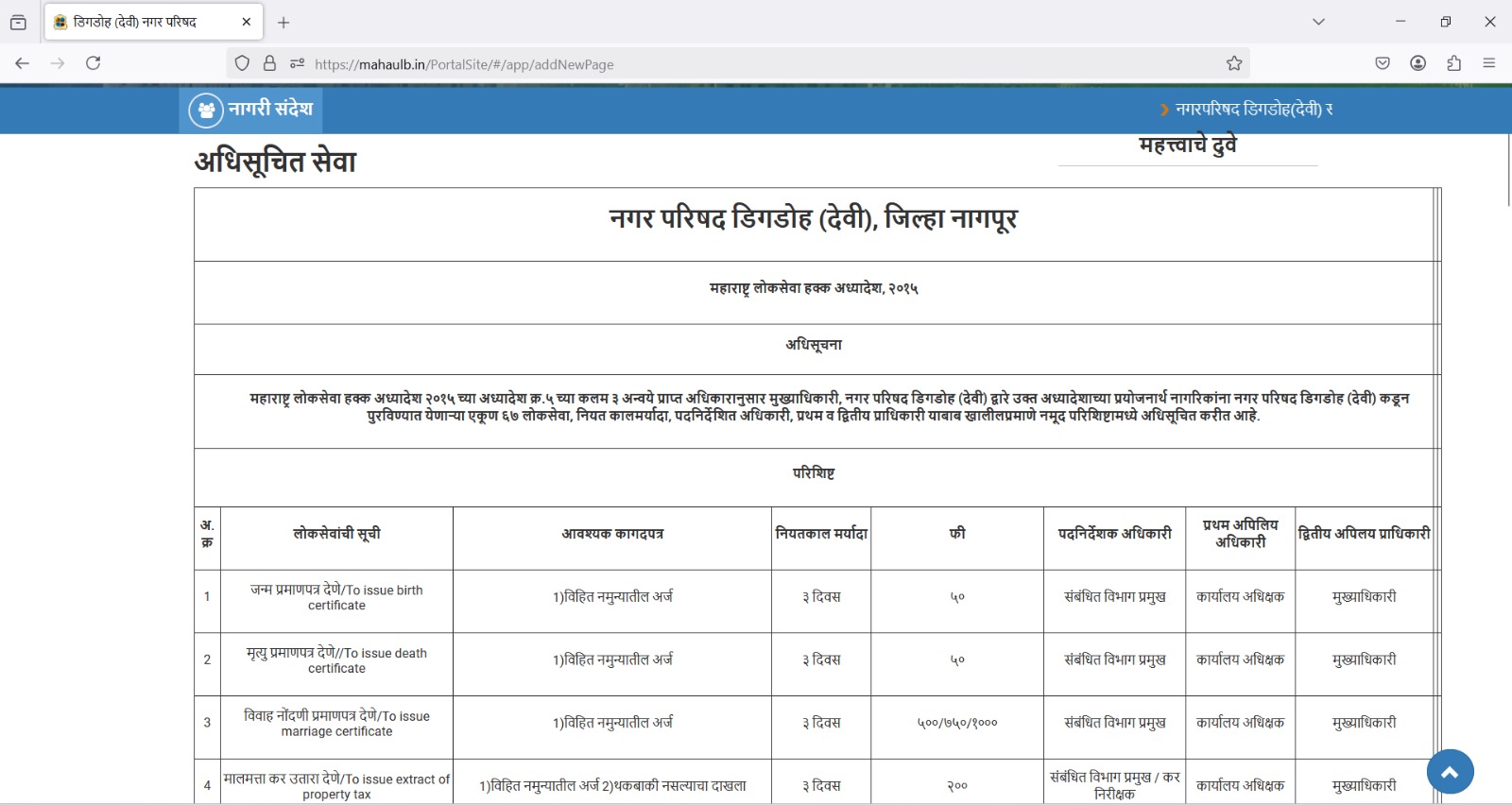Viewport: 1512px width, 805px height.
Task: Click the fee value ५००/७५०/१०००
Action: coord(957,723)
